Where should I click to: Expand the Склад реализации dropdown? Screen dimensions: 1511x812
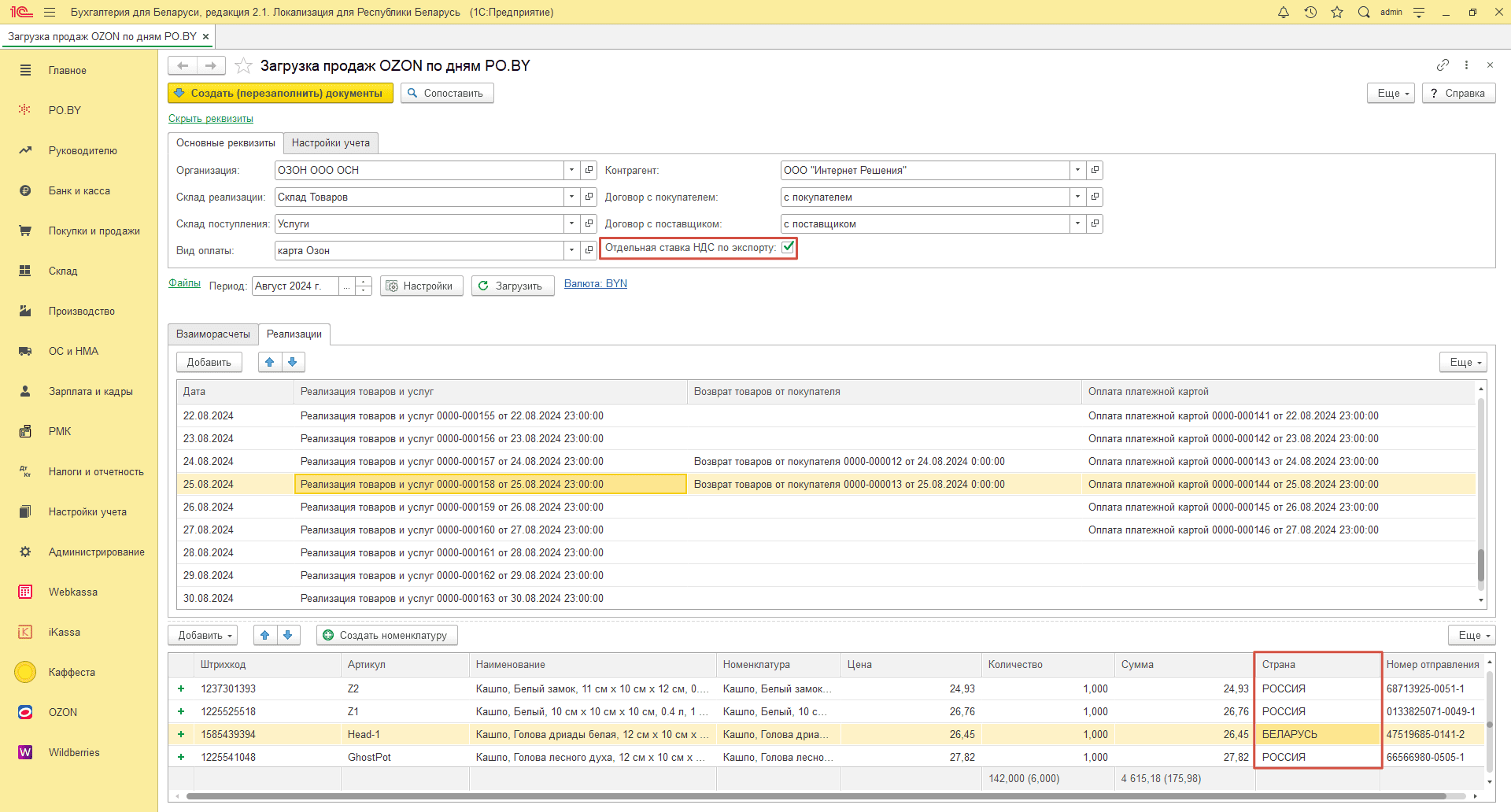572,197
